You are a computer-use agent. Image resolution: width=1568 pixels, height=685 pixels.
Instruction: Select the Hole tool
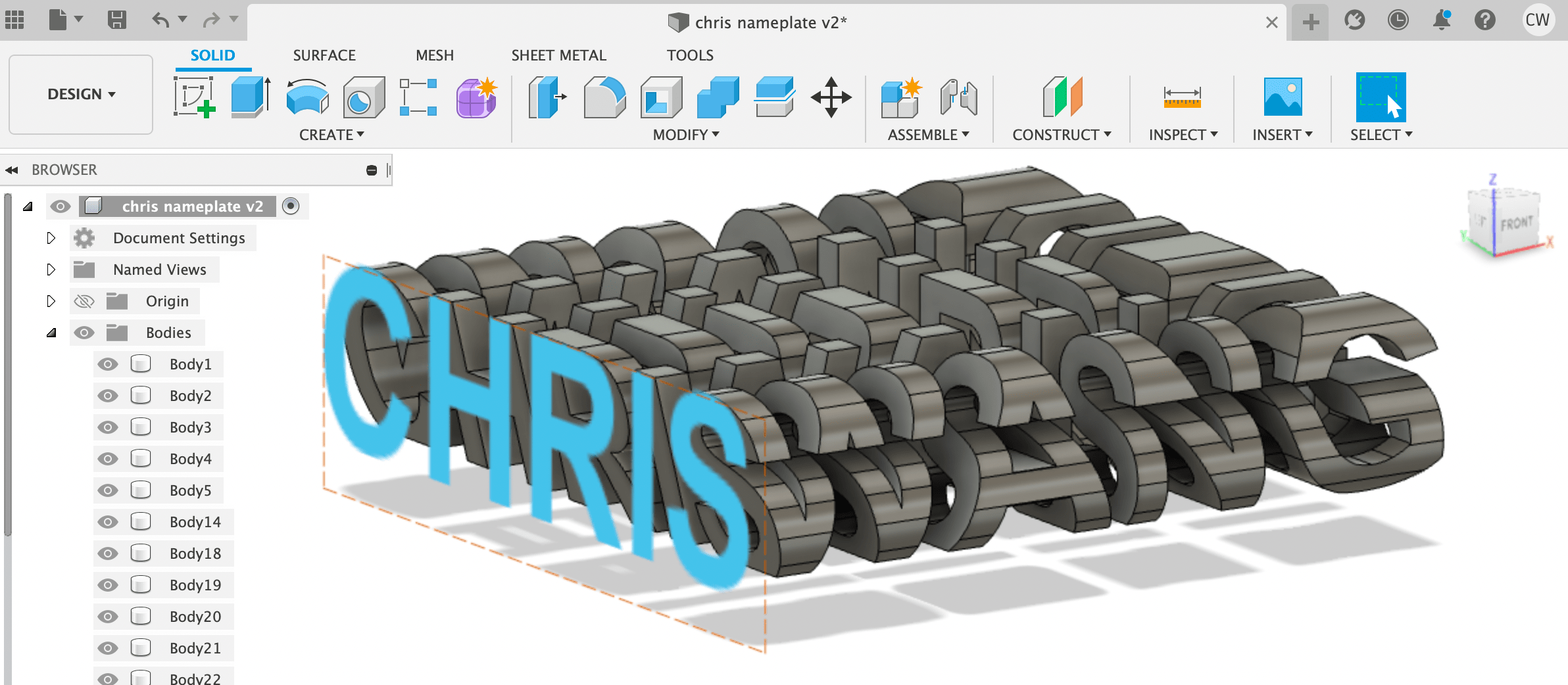pyautogui.click(x=364, y=97)
